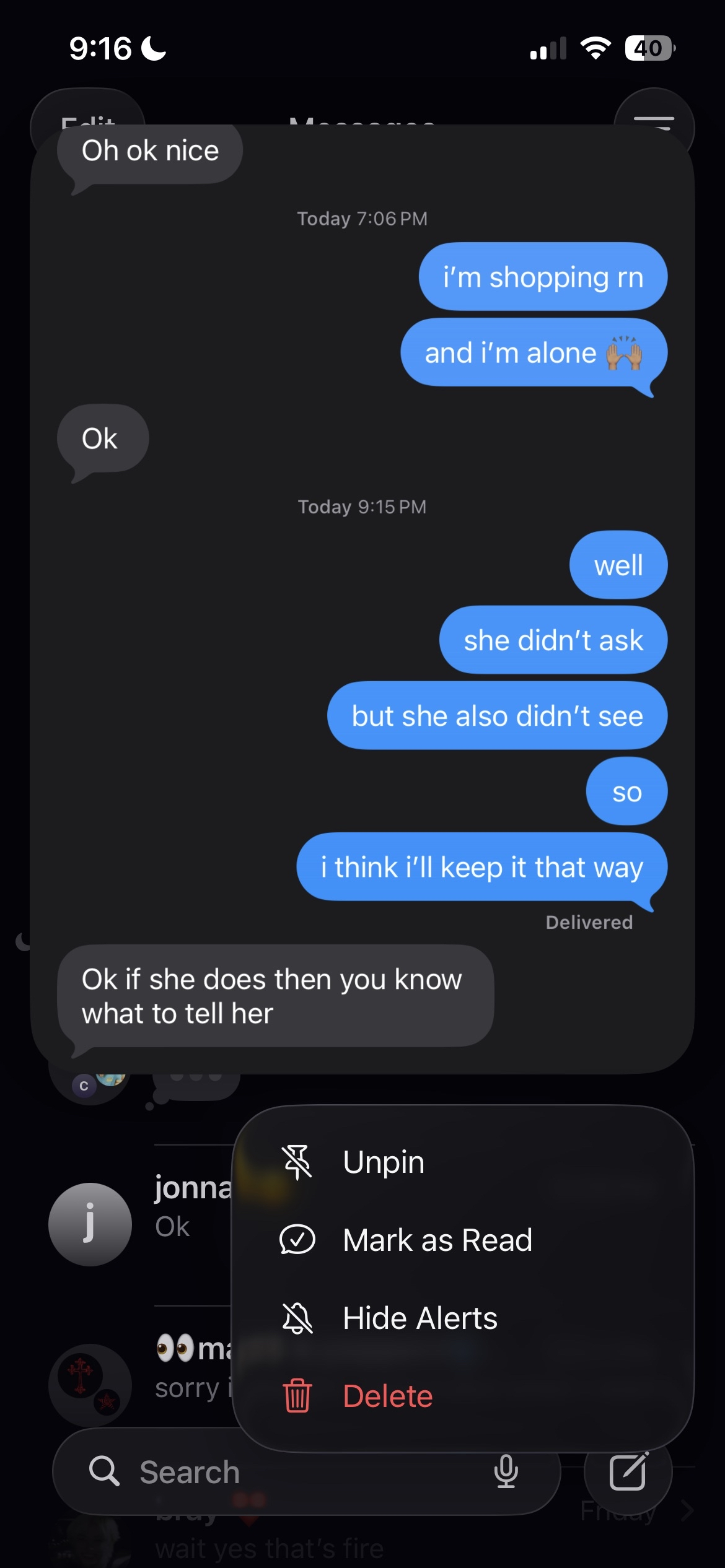Choose Mark as Read in the menu
725x1568 pixels.
click(x=462, y=1240)
